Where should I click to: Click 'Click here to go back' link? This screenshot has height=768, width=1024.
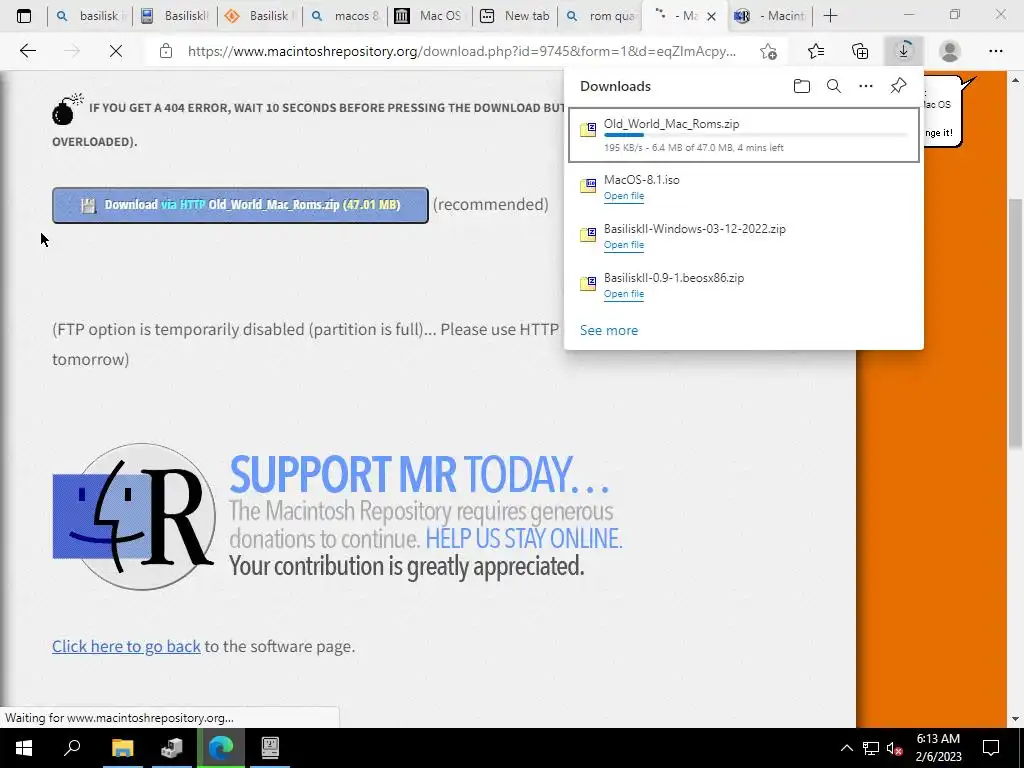click(x=126, y=646)
